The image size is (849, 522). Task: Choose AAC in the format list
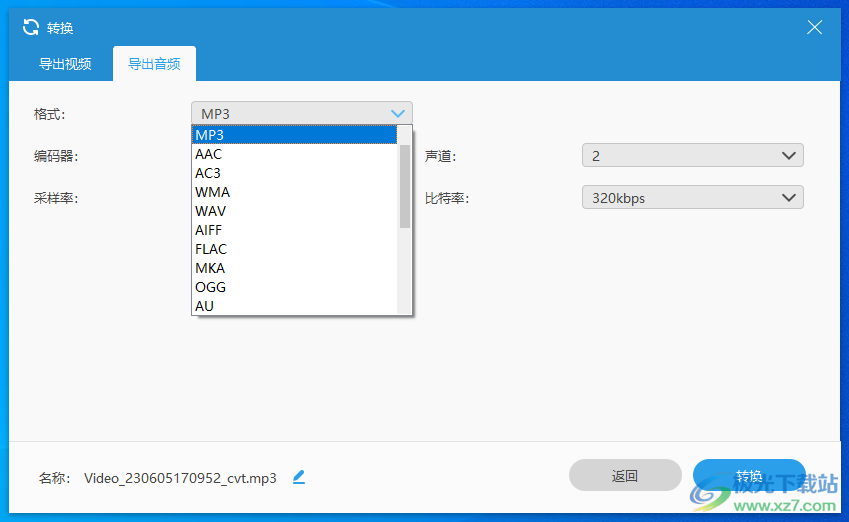tap(295, 154)
